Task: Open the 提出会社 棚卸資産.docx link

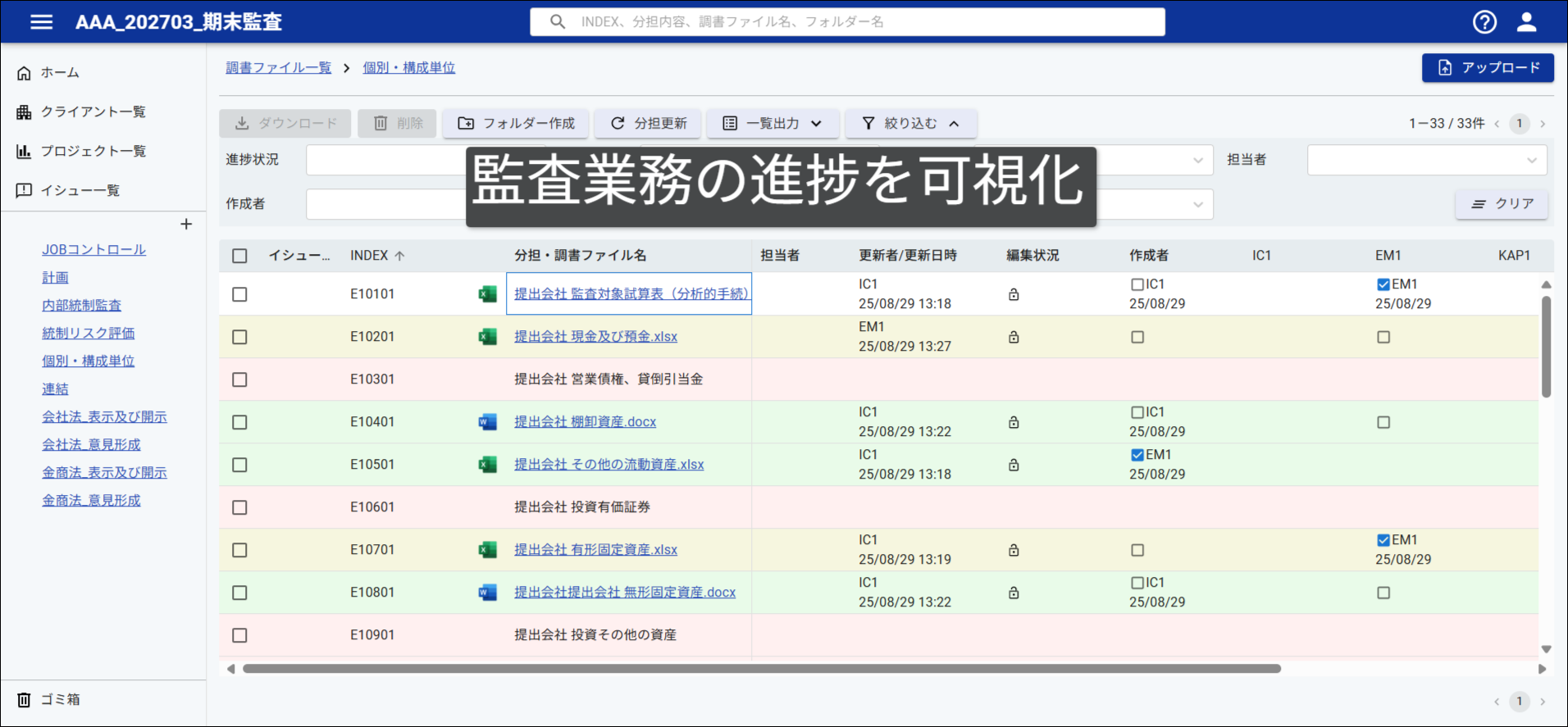Action: (x=585, y=422)
